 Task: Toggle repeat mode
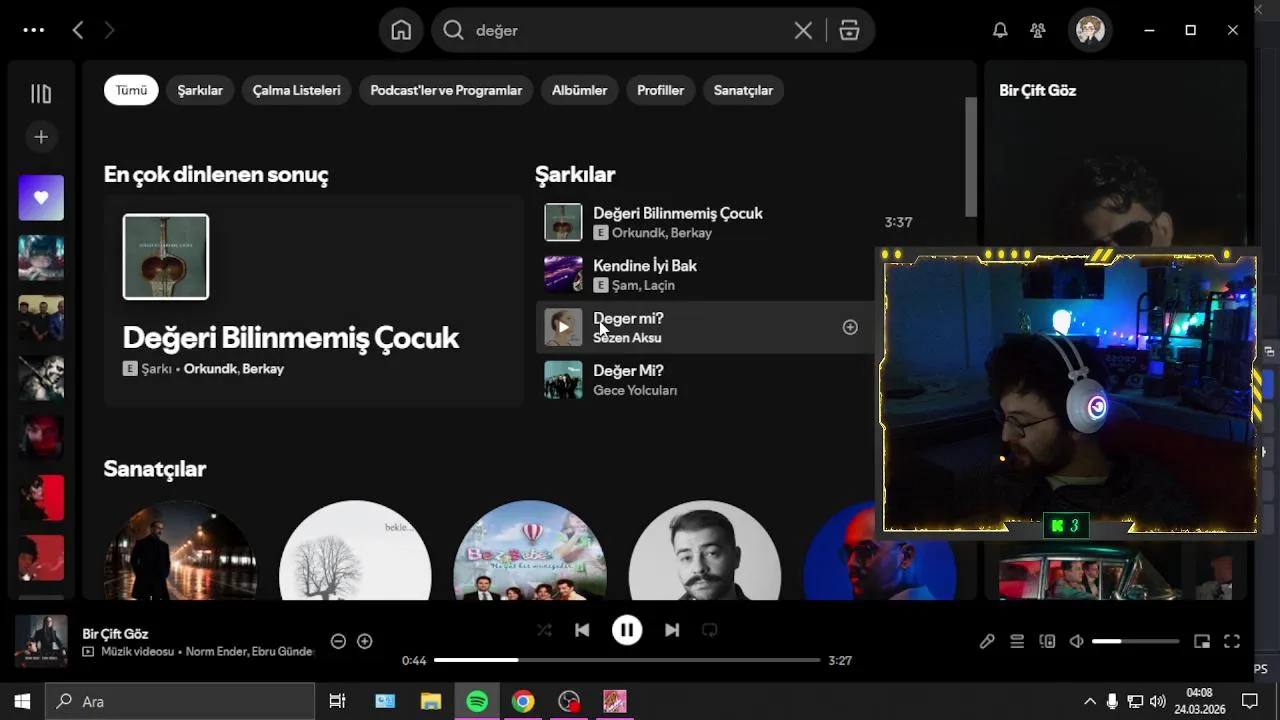pos(710,630)
